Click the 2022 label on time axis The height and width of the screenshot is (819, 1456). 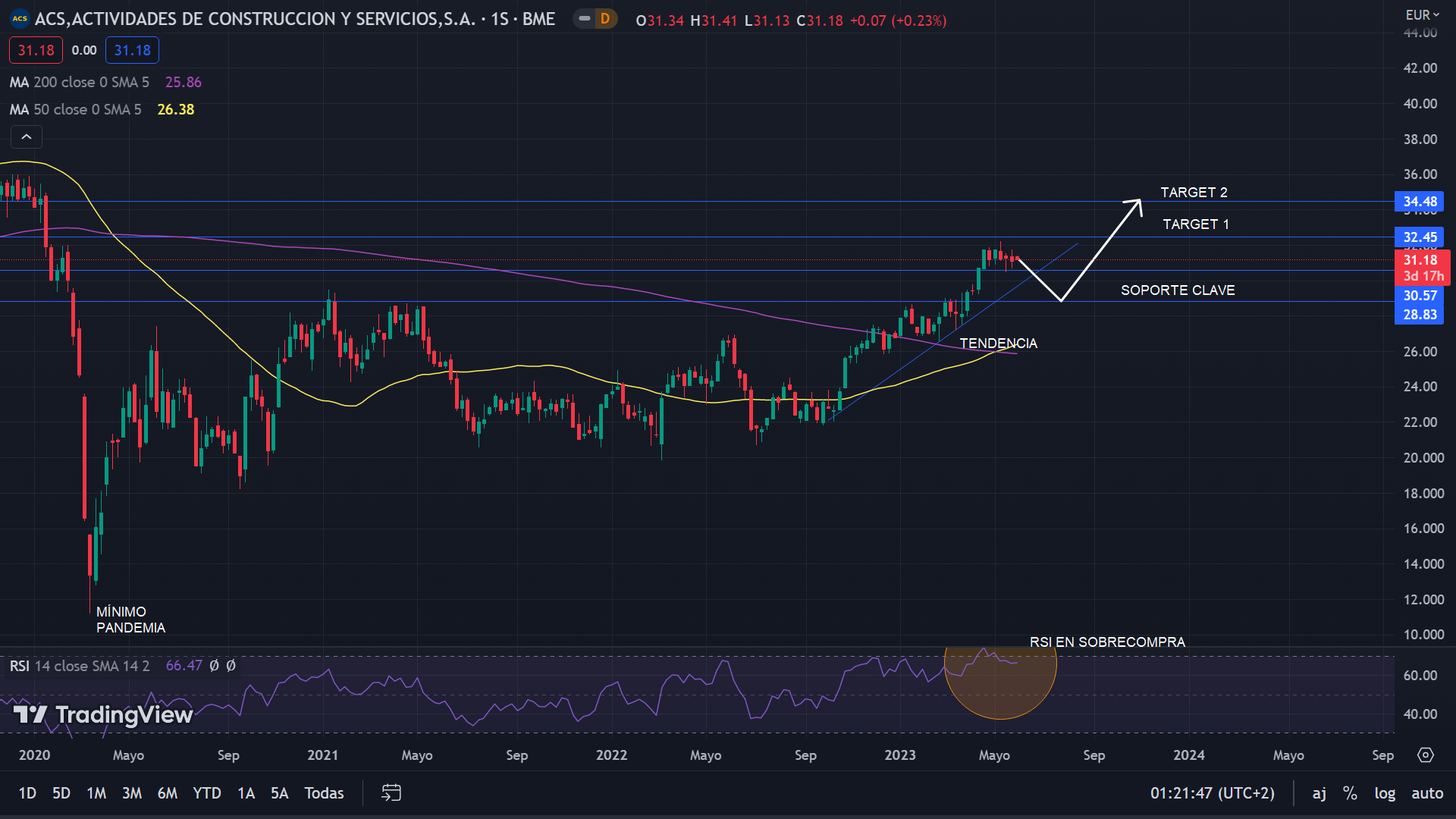point(612,755)
